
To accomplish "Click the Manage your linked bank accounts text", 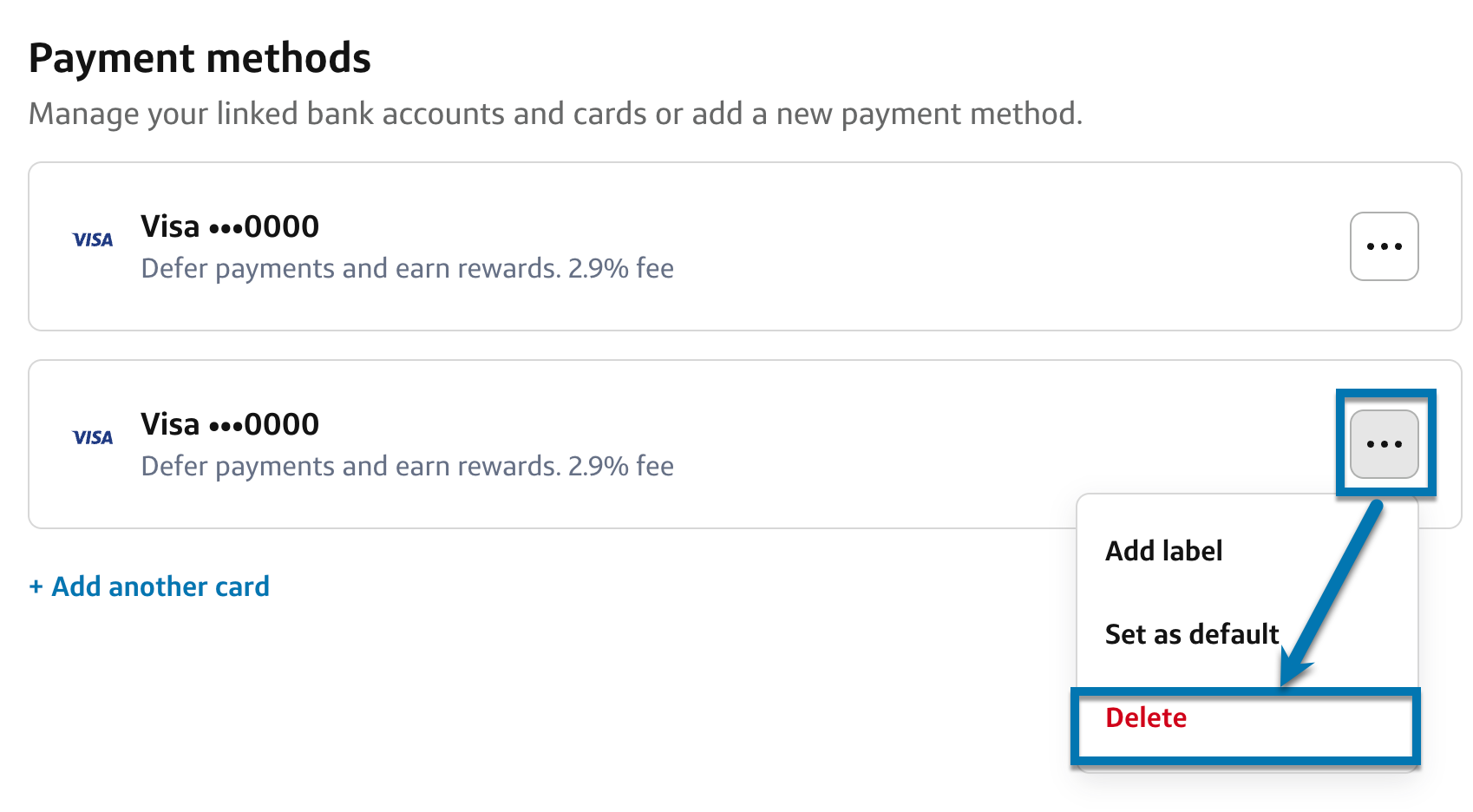I will (555, 115).
